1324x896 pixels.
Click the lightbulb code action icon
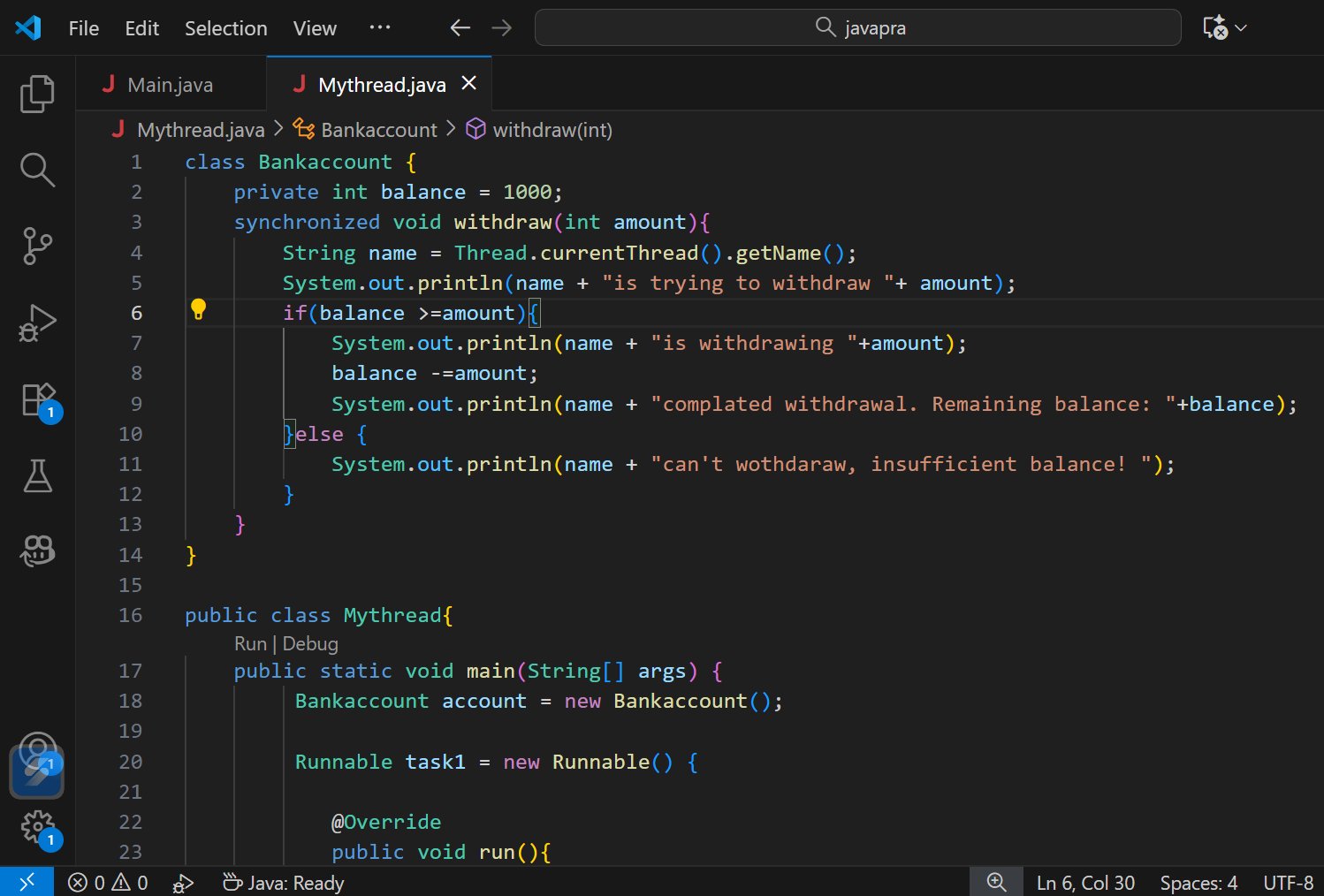click(x=198, y=309)
